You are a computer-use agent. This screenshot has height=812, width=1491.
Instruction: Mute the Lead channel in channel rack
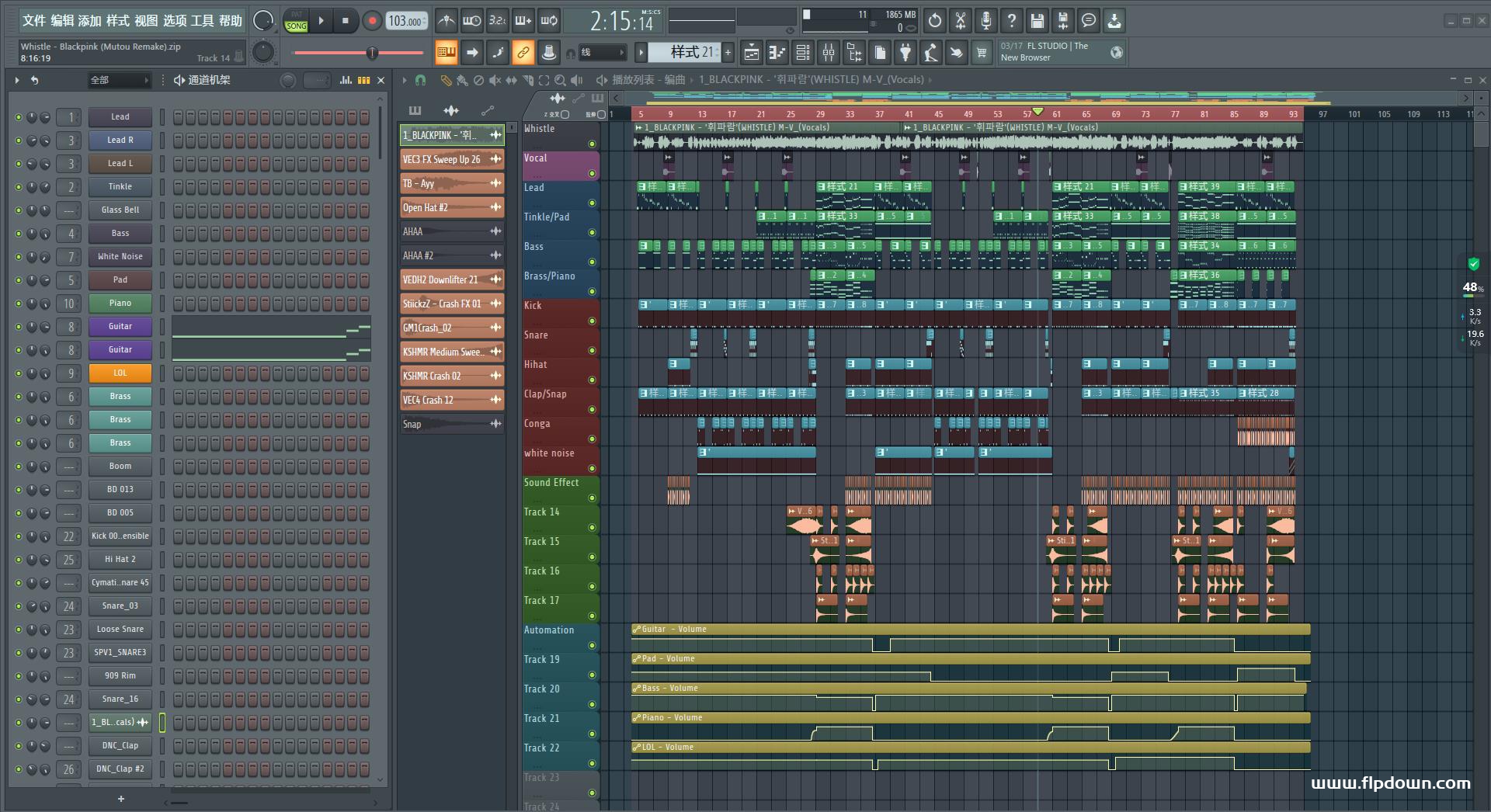tap(19, 117)
